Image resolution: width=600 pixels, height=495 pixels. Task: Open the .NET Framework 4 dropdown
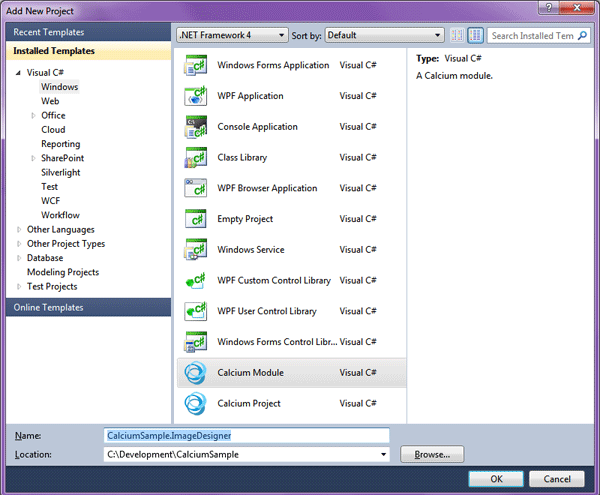click(x=232, y=35)
